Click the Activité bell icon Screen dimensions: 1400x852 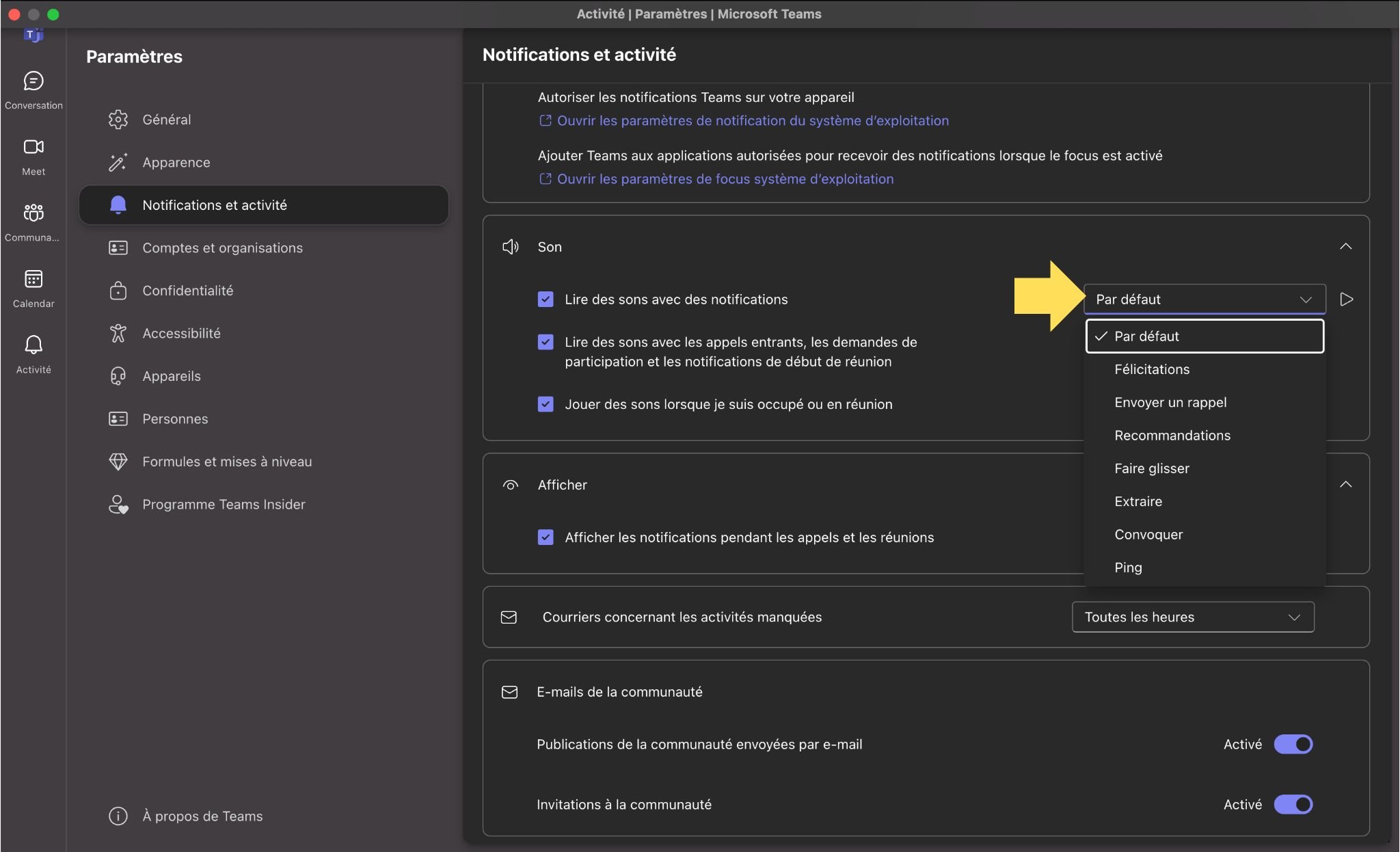(x=33, y=345)
